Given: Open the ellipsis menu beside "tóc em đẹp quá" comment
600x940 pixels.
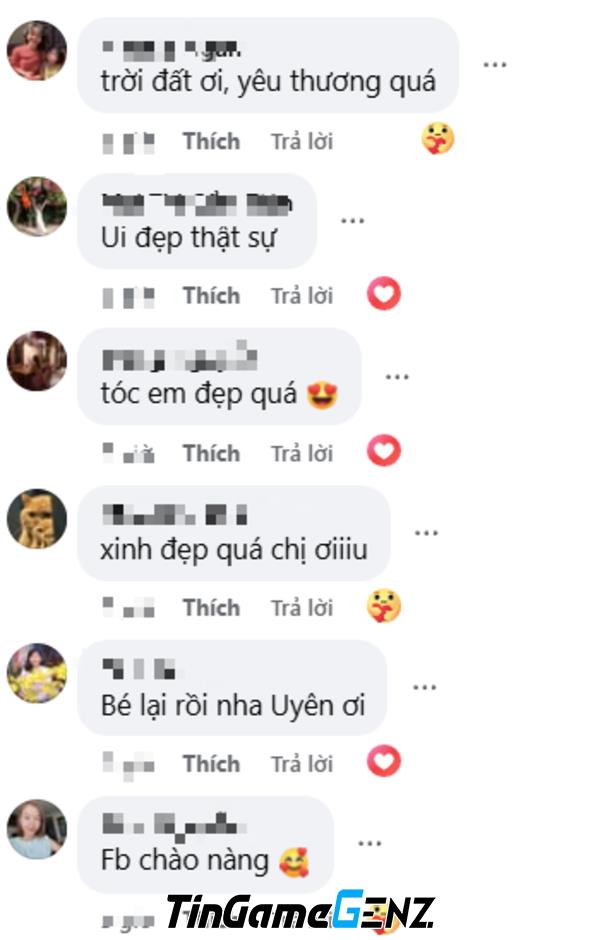Looking at the screenshot, I should coord(397,376).
